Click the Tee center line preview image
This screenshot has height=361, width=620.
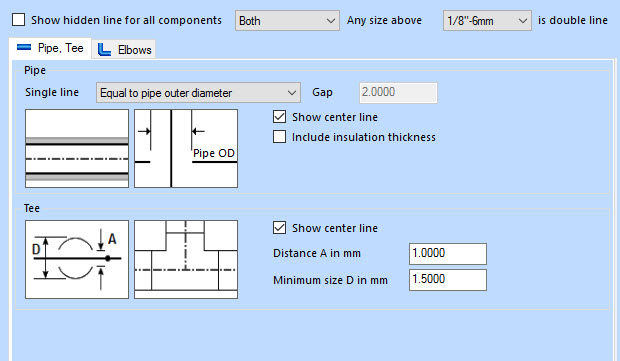pyautogui.click(x=186, y=259)
